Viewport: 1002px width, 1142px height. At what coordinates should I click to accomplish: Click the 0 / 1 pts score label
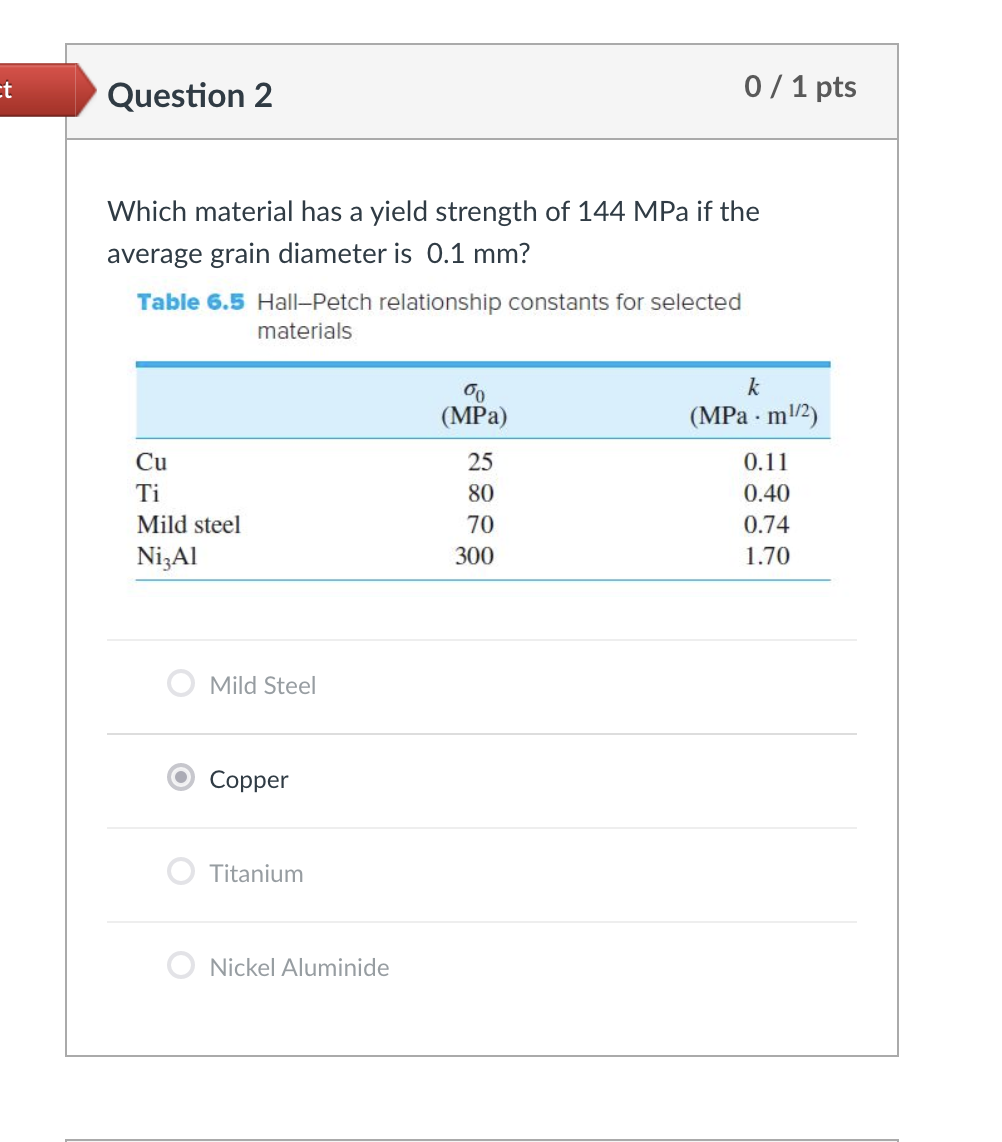click(x=800, y=88)
